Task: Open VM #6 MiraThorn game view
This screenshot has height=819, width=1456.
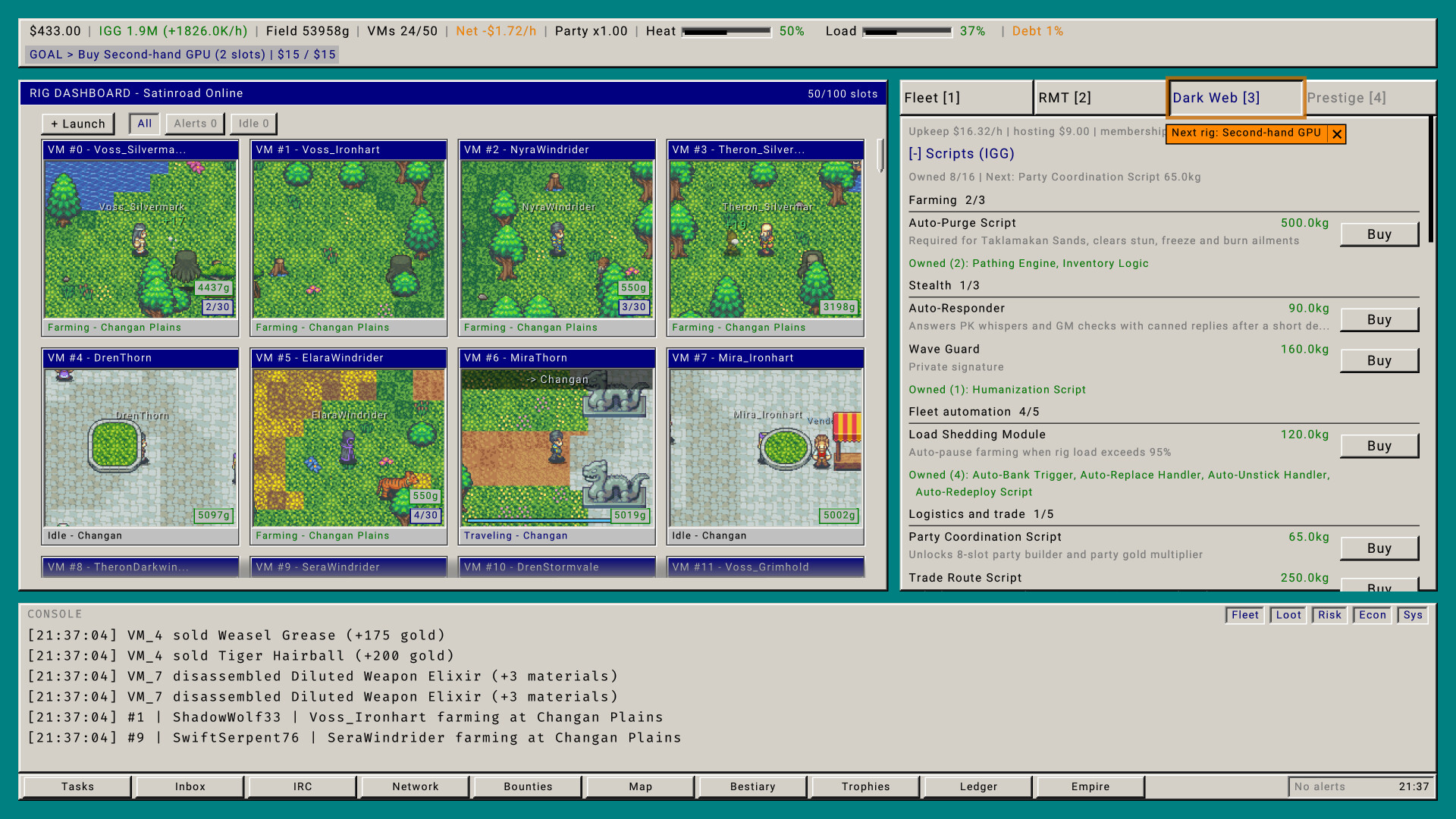Action: (x=557, y=447)
